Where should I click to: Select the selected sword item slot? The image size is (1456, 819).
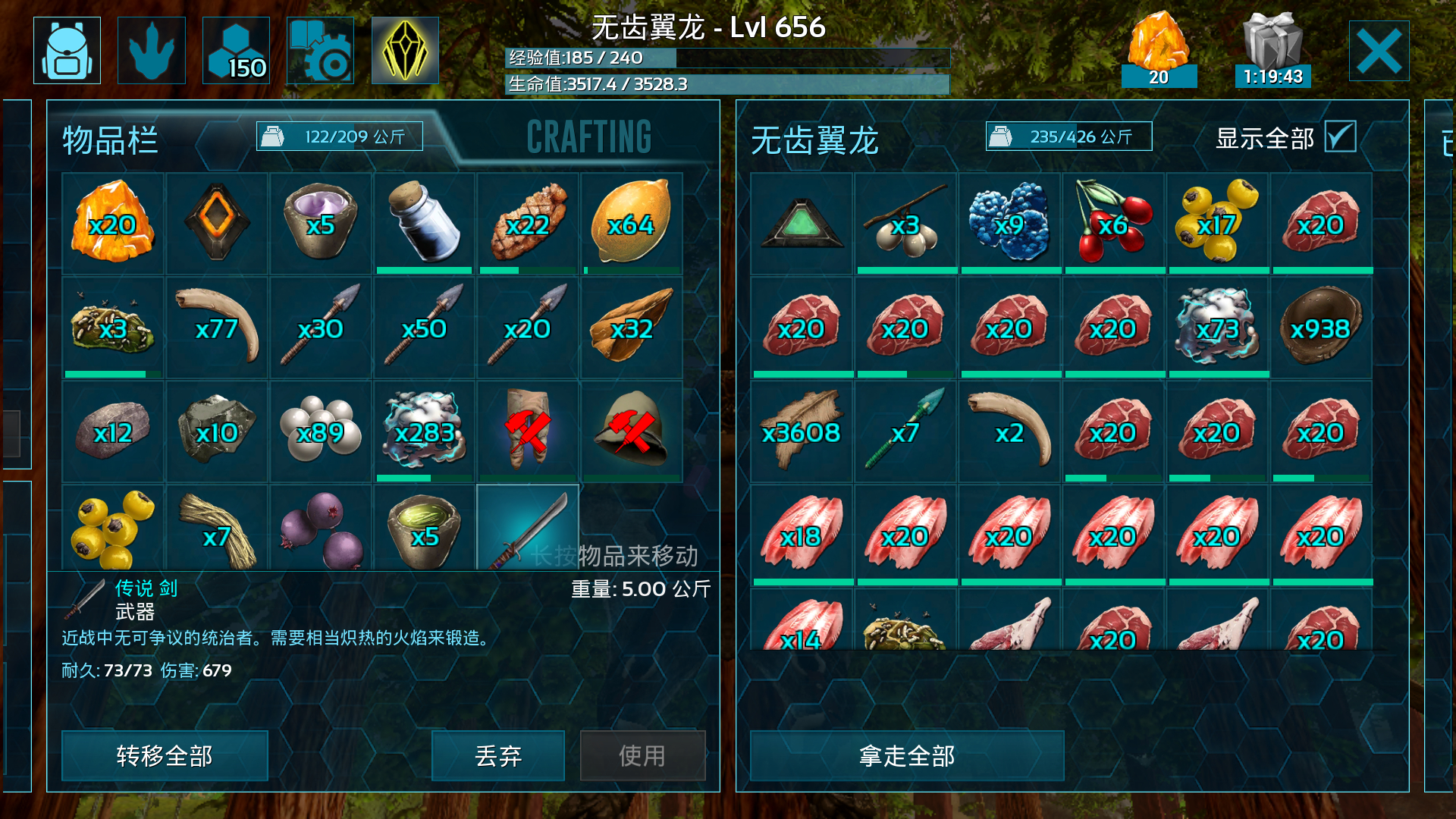pyautogui.click(x=528, y=528)
